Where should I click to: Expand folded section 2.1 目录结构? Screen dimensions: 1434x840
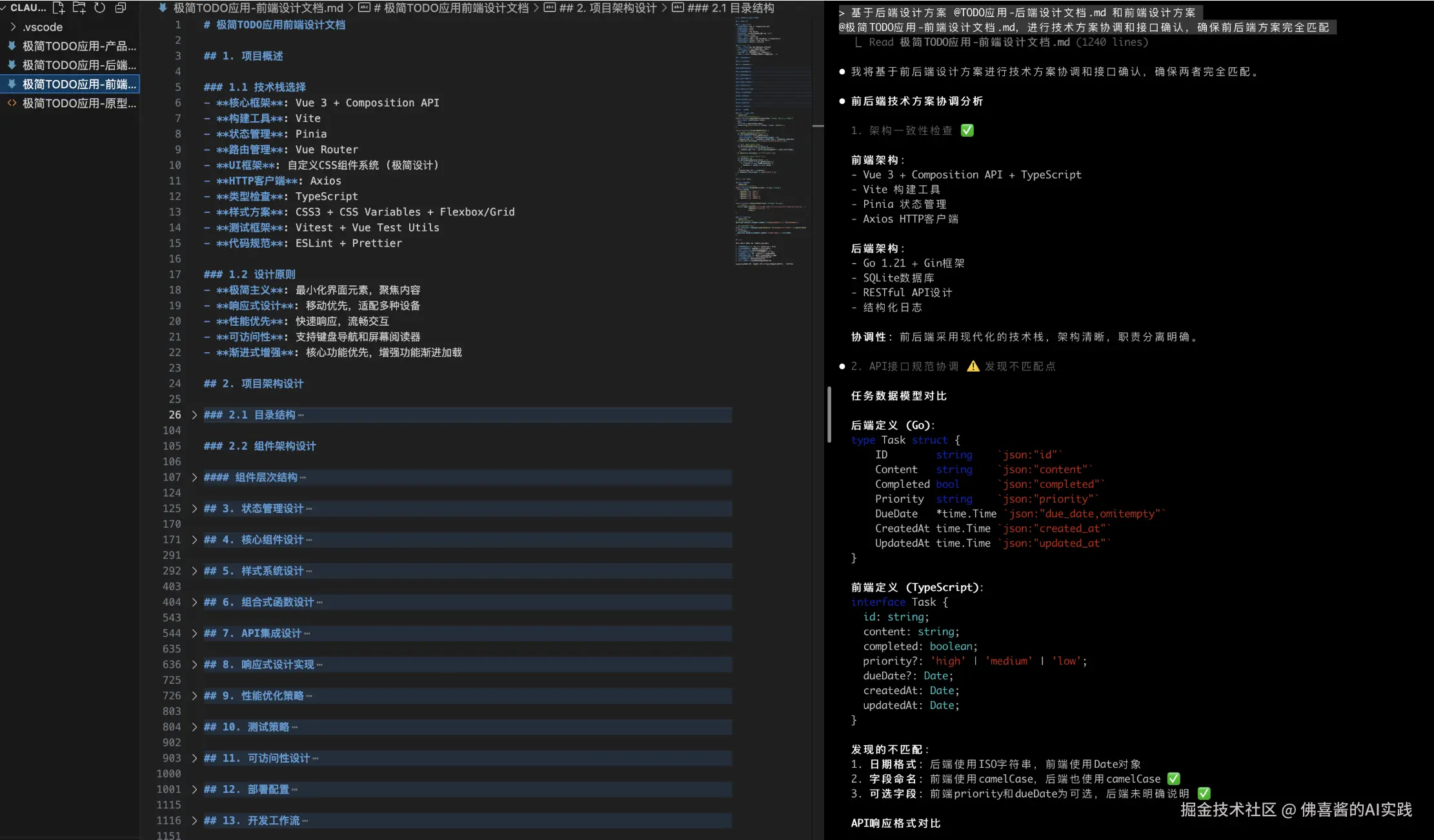pos(194,415)
